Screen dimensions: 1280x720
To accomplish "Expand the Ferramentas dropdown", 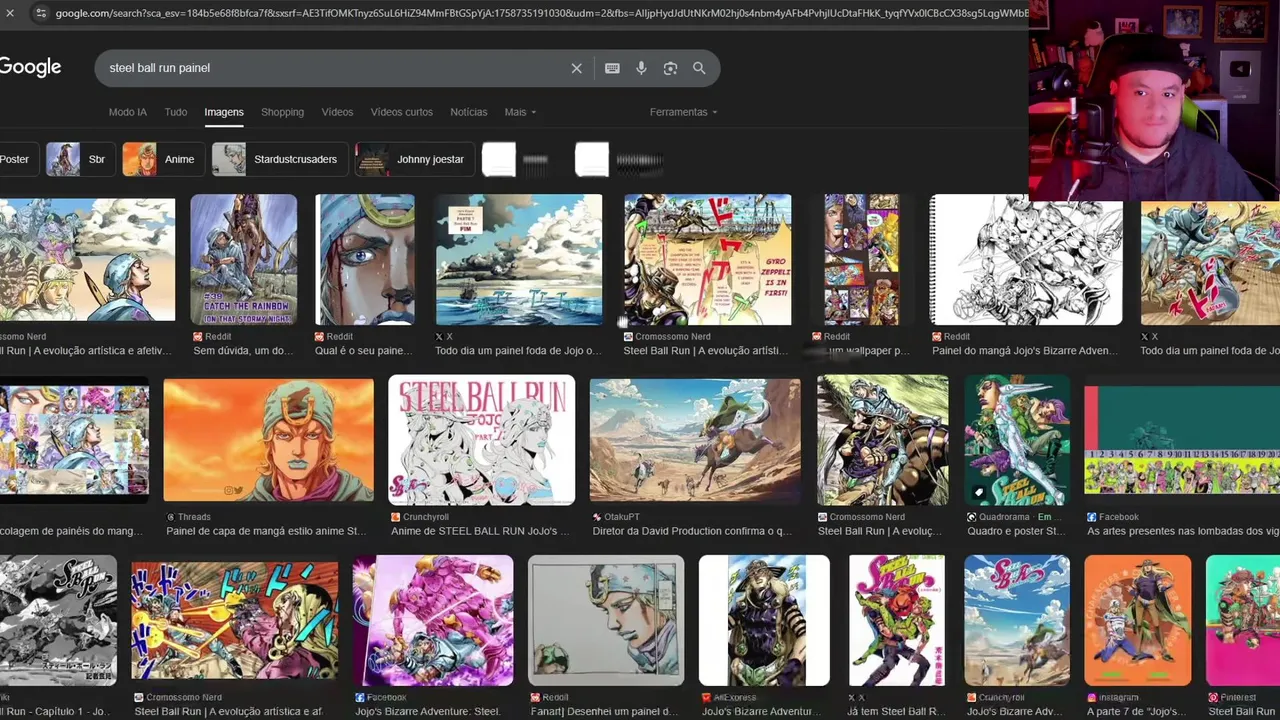I will tap(683, 112).
